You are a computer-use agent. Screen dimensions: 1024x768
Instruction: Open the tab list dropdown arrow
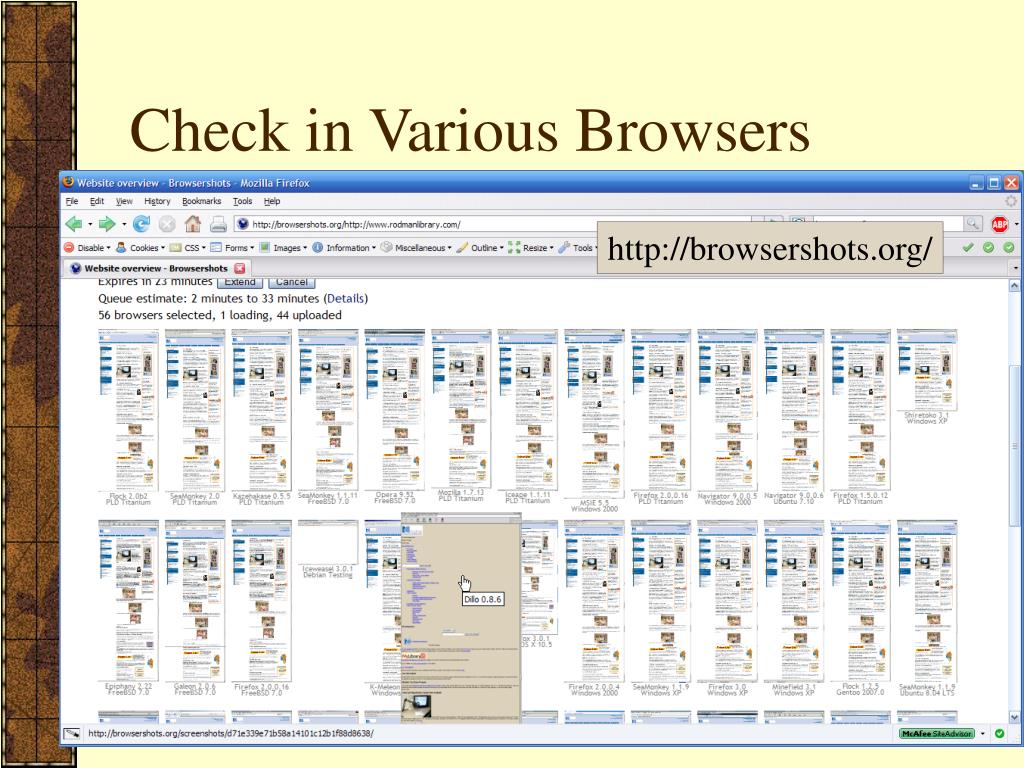pyautogui.click(x=1016, y=268)
